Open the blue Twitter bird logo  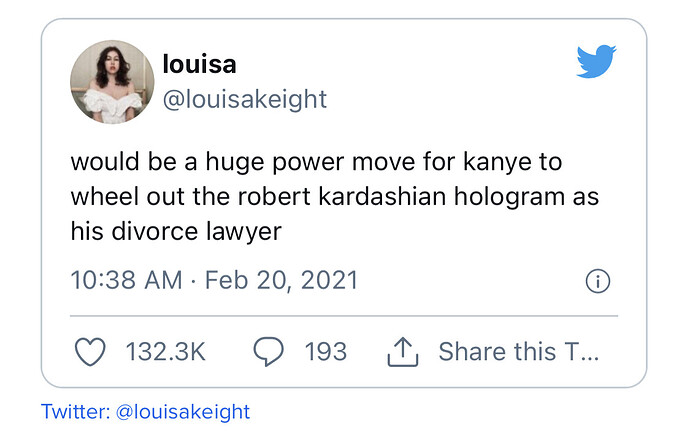click(596, 63)
